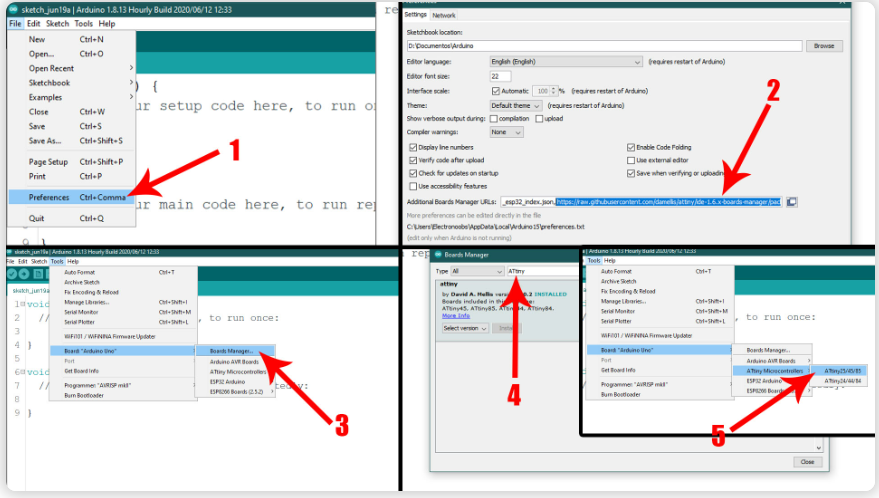The width and height of the screenshot is (879, 498).
Task: Toggle Enable Code Folding checkbox
Action: click(631, 147)
